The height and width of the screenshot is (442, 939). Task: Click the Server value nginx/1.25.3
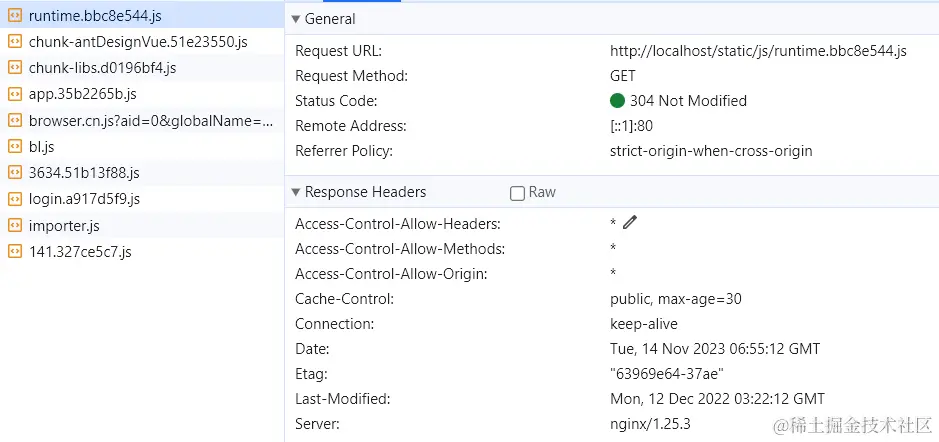coord(650,425)
